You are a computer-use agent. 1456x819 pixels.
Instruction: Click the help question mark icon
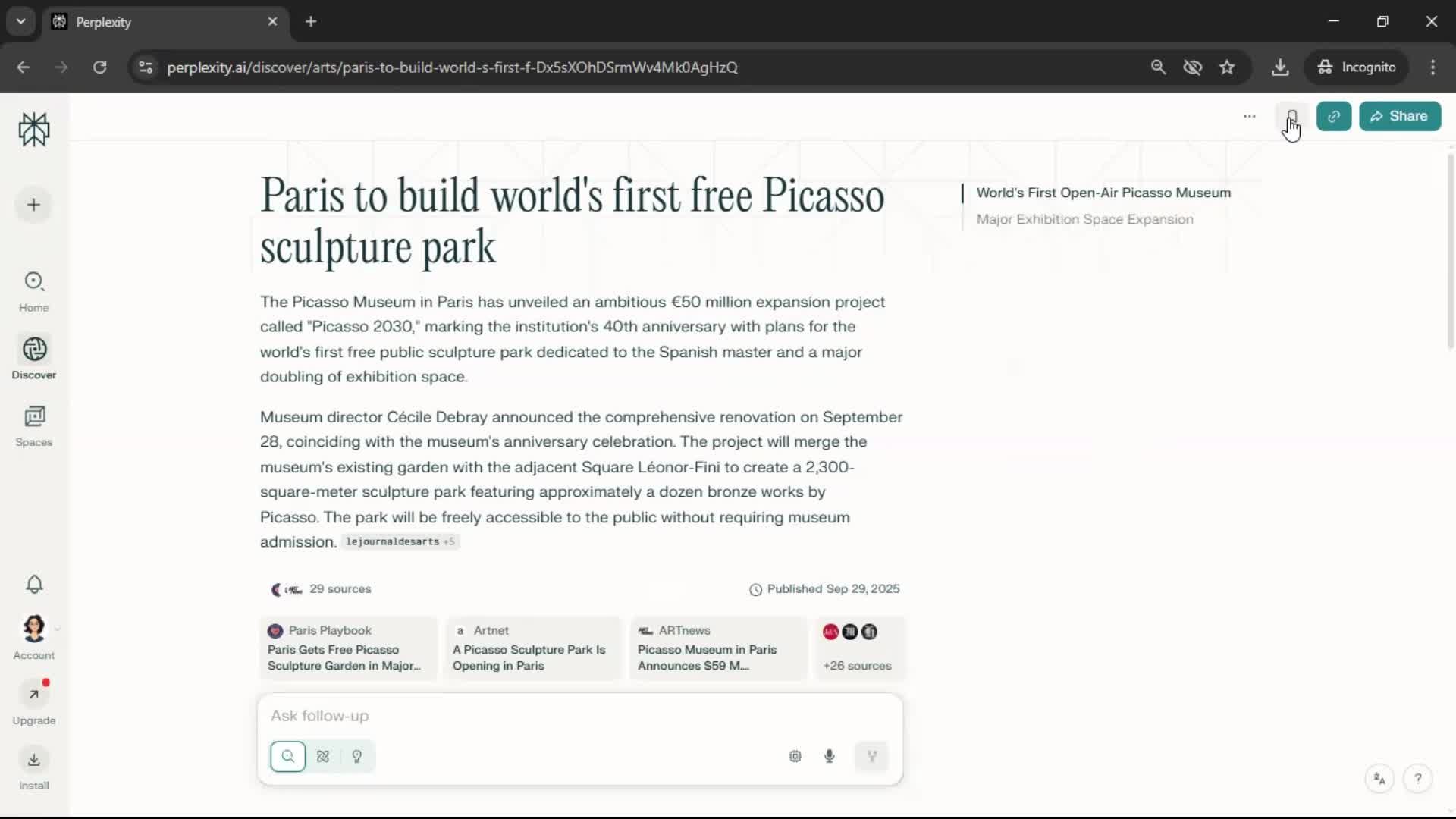coord(1417,779)
